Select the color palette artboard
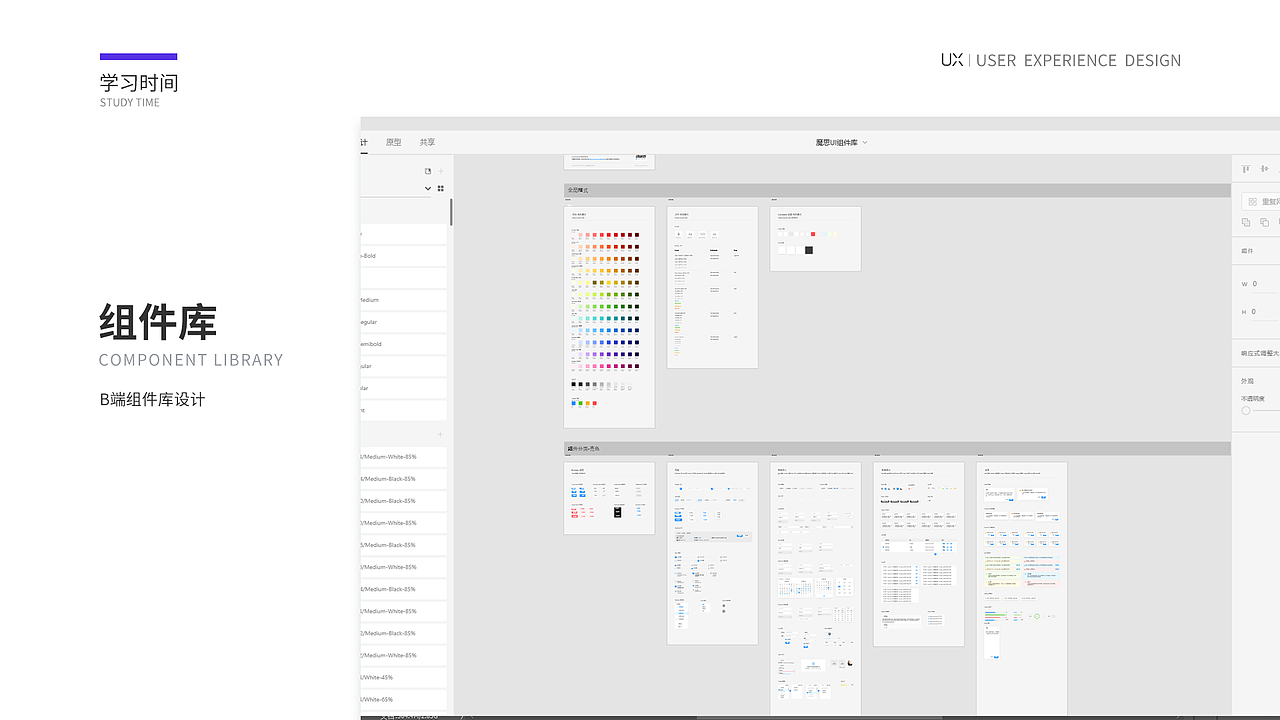 (x=609, y=317)
